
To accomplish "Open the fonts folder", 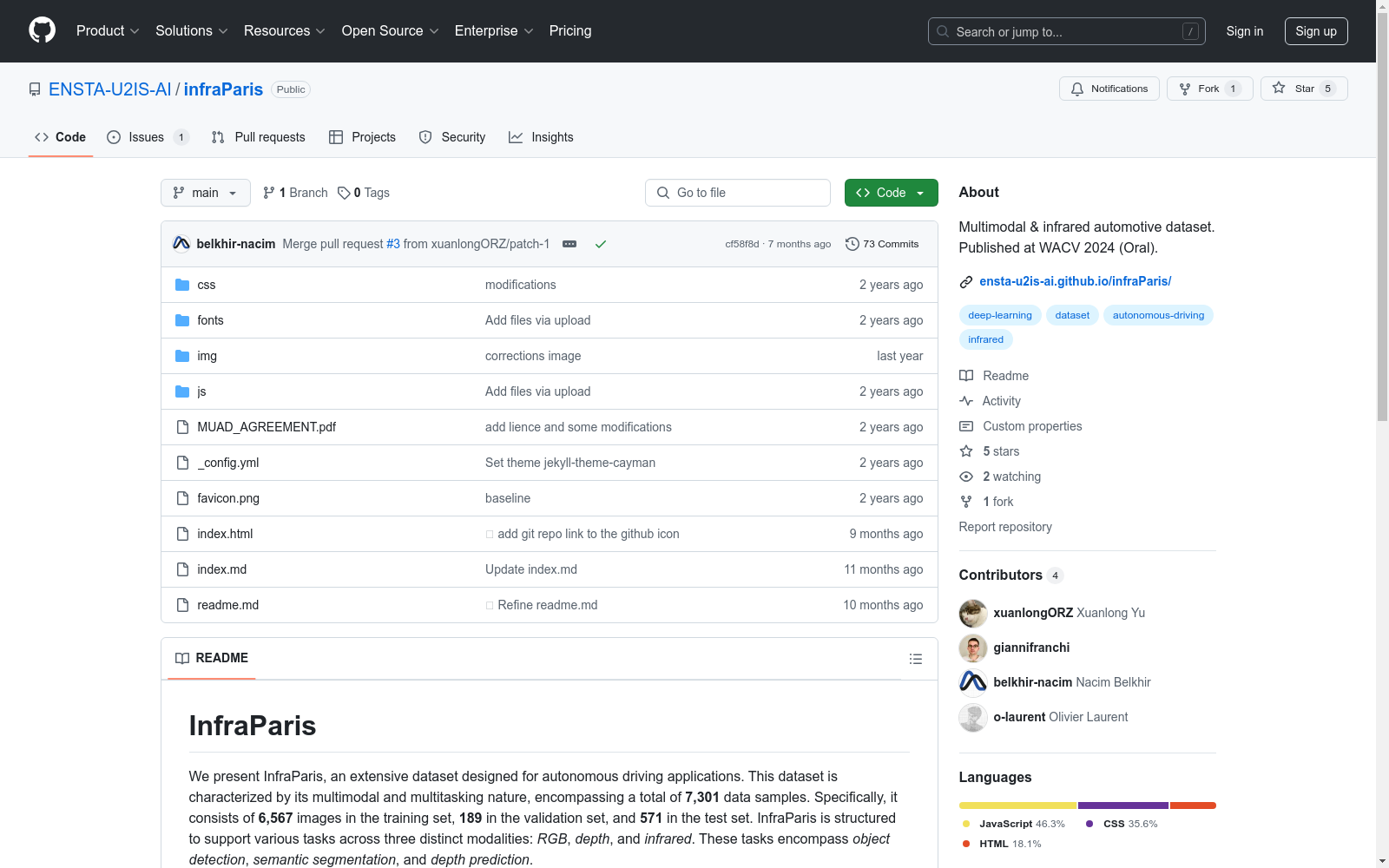I will (210, 320).
